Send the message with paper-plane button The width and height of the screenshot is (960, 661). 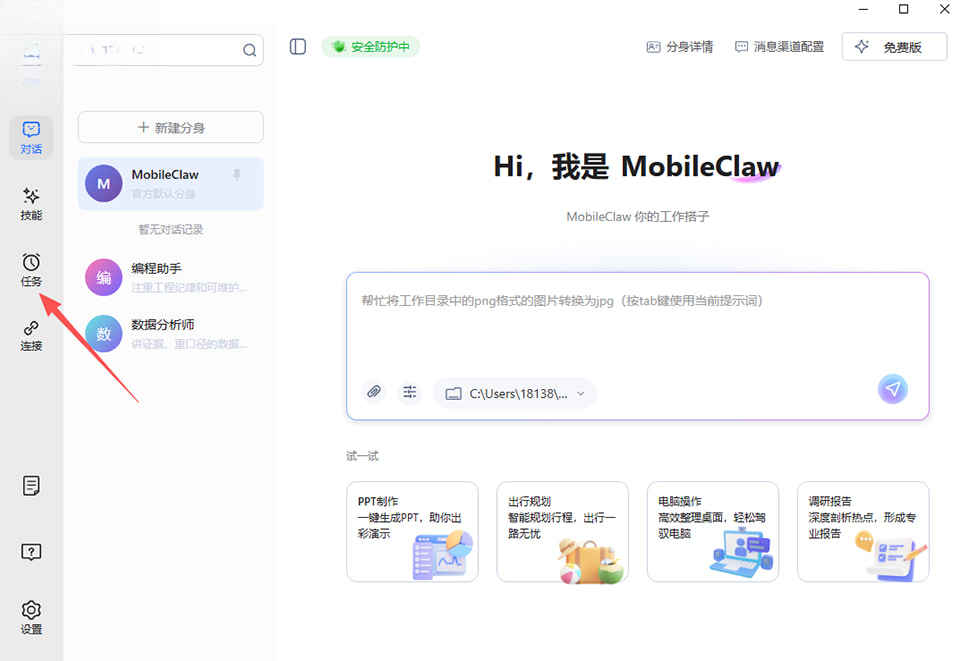click(x=893, y=389)
